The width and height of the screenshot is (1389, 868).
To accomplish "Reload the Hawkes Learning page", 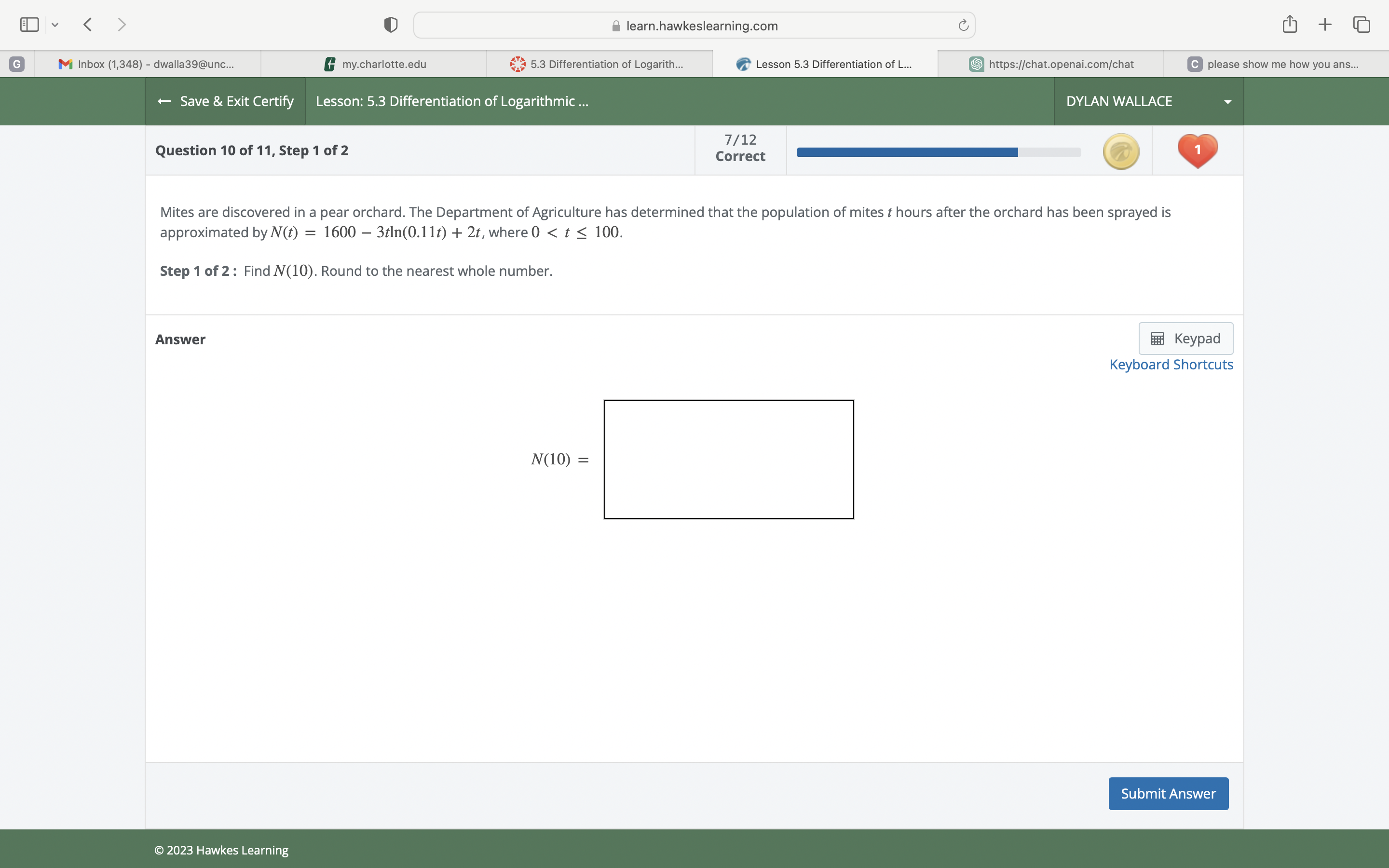I will click(x=962, y=25).
